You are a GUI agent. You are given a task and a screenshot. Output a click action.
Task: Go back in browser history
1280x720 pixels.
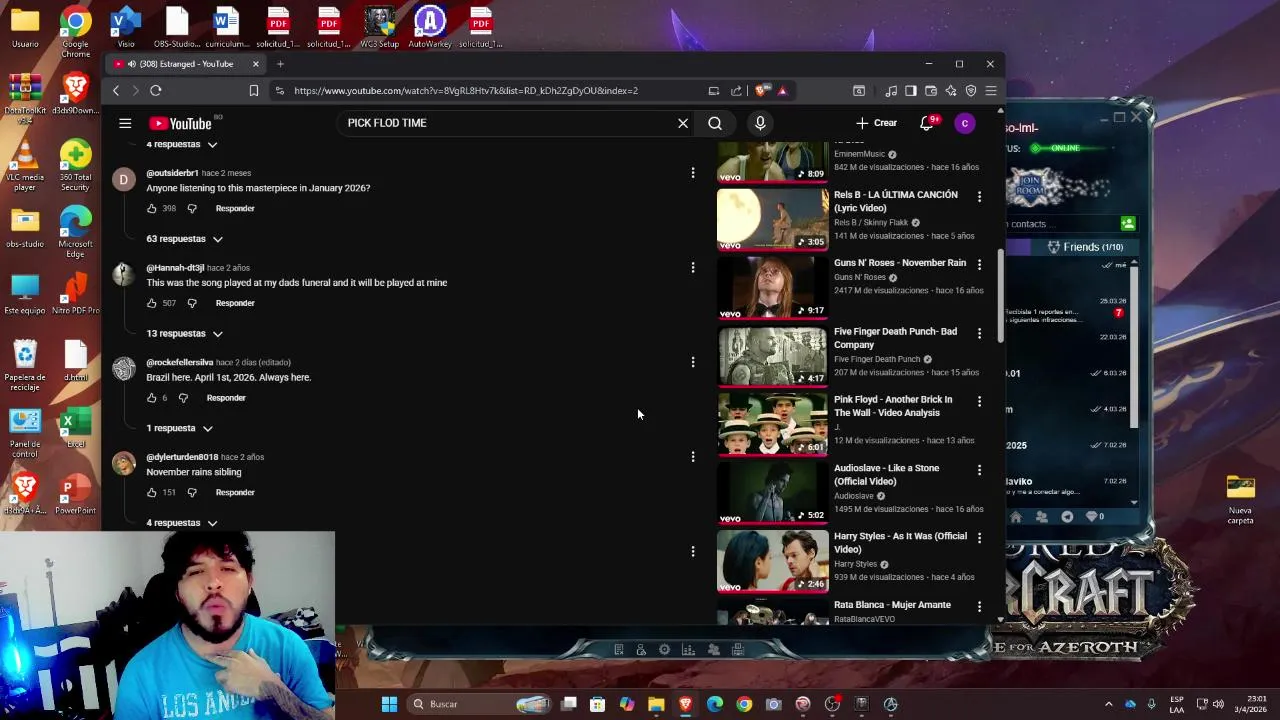point(116,91)
